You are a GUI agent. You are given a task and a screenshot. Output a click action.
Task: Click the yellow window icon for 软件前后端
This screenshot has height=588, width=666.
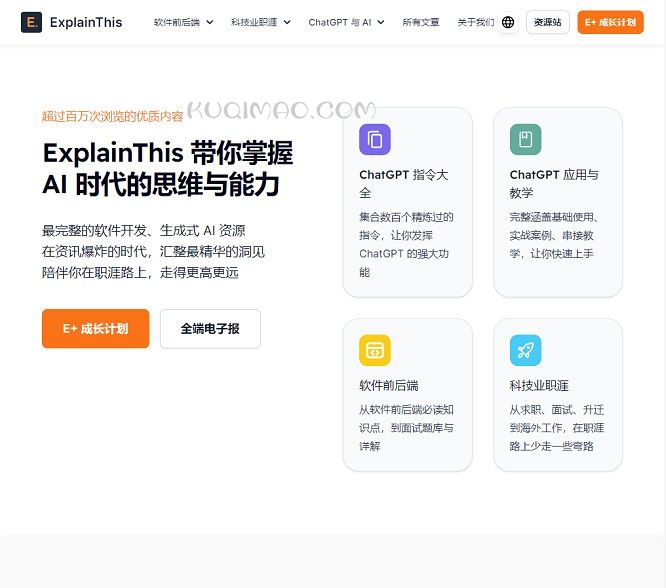click(x=375, y=350)
